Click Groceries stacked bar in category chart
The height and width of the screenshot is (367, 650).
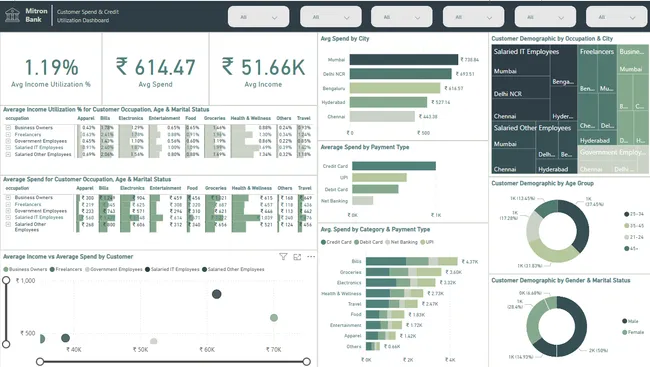[x=404, y=272]
